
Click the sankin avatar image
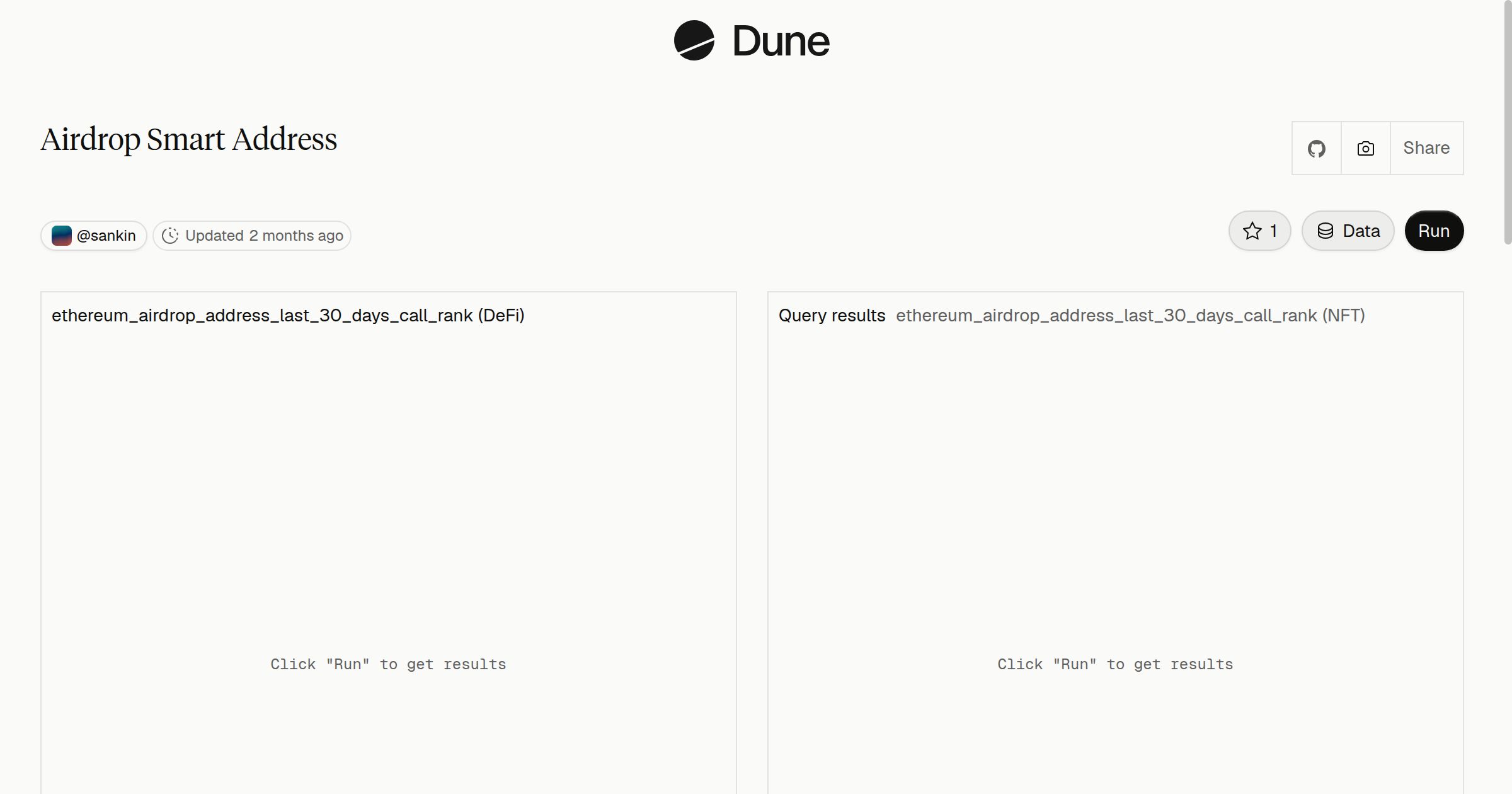tap(62, 236)
